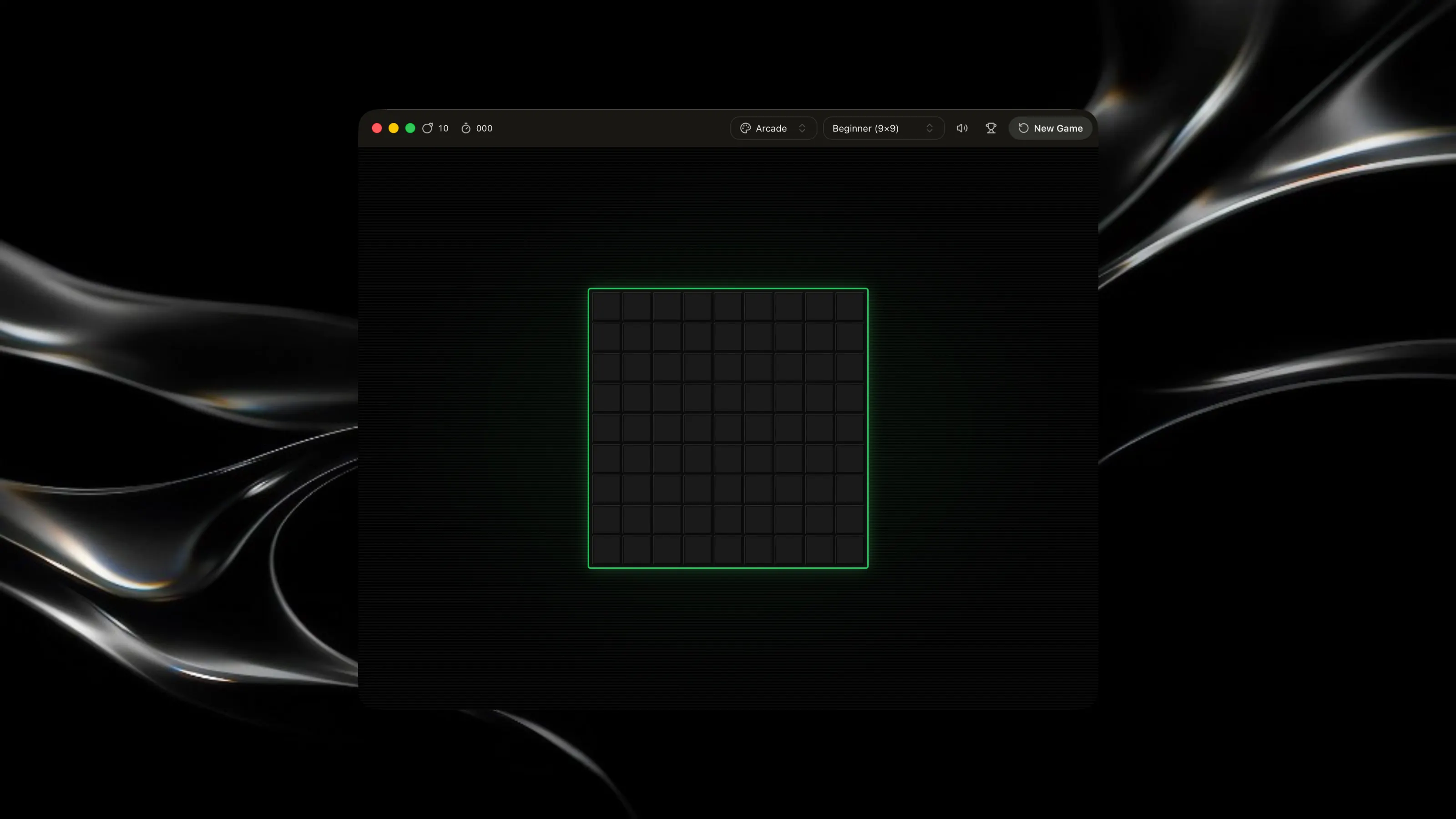Reveal the second-row, eighth-column cell
Screen dimensions: 1456x819
(819, 337)
